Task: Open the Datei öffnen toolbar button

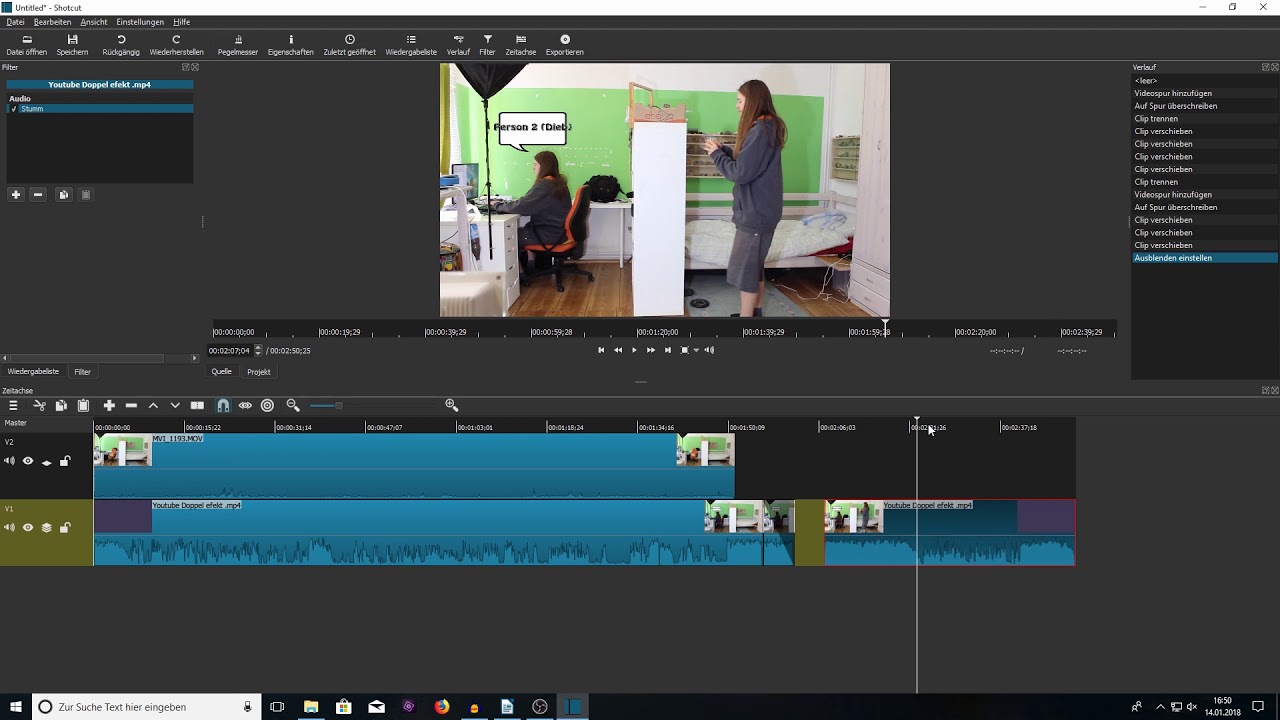Action: click(x=27, y=45)
